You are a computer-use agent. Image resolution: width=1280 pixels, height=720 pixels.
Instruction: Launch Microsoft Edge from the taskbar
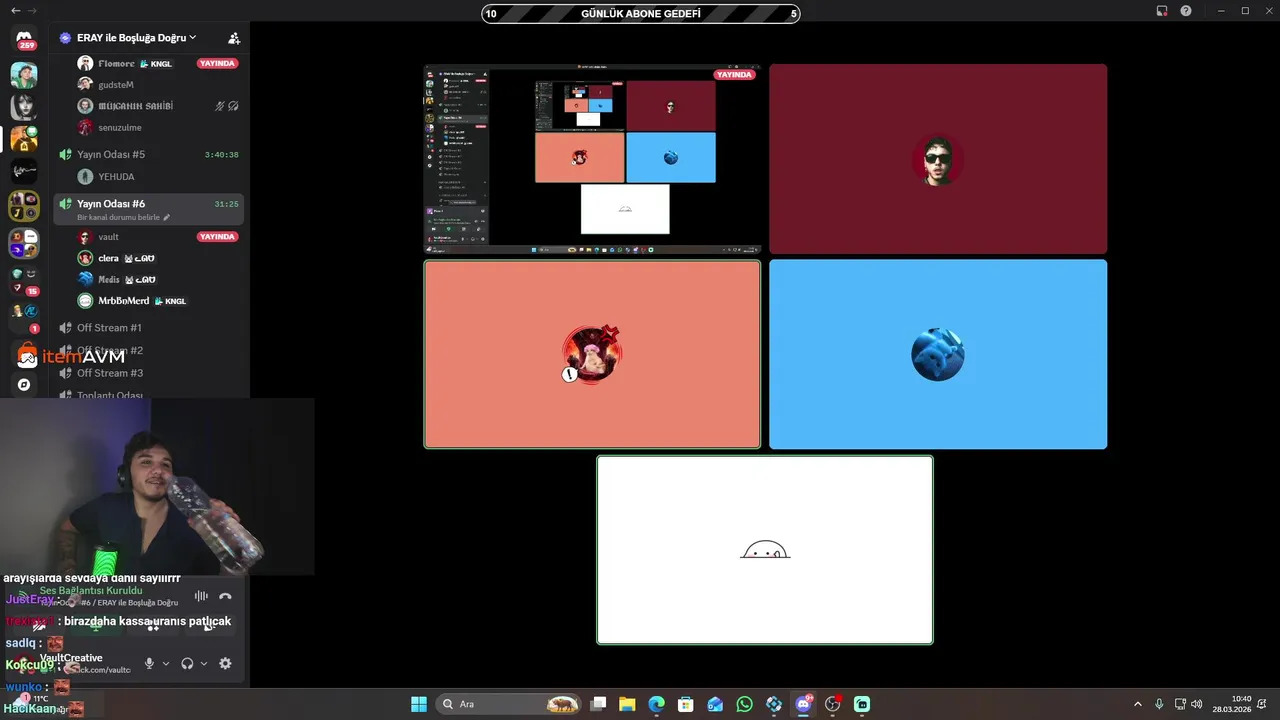(656, 704)
